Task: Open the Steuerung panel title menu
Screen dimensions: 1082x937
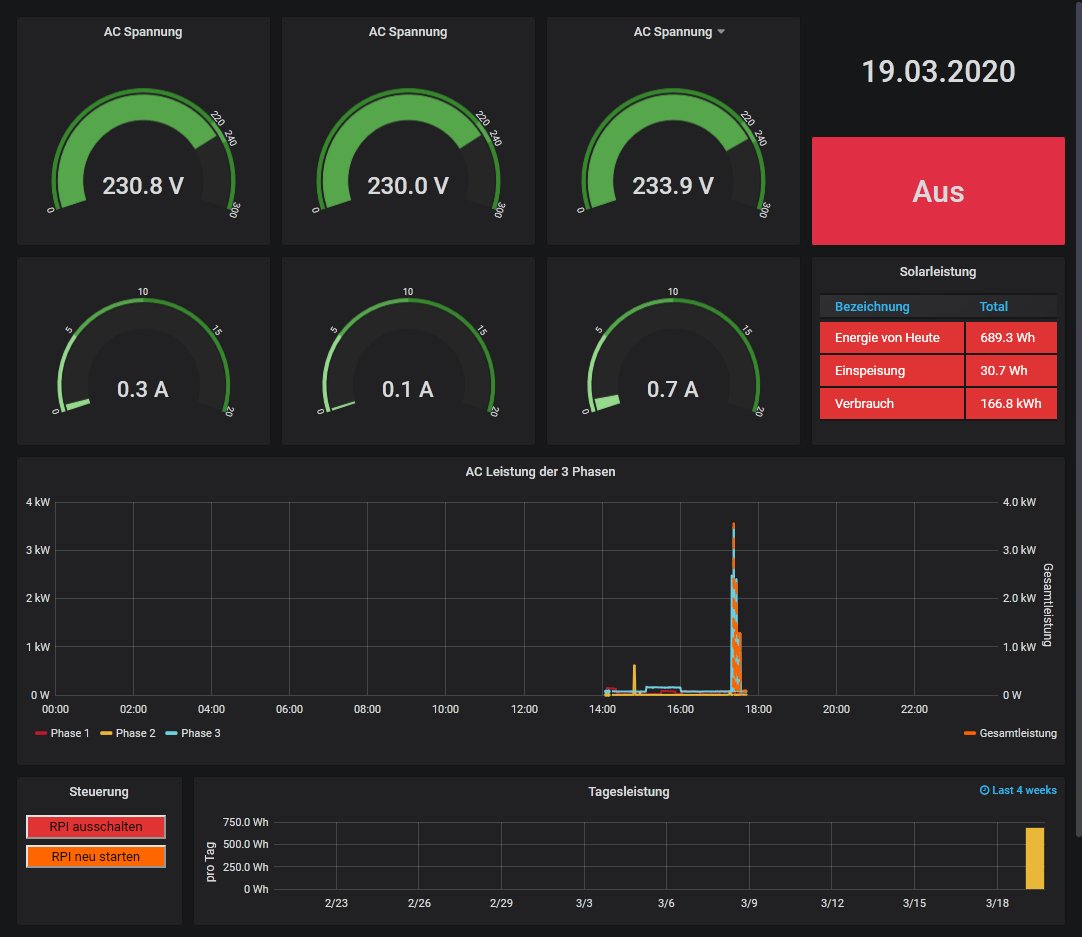Action: [99, 791]
